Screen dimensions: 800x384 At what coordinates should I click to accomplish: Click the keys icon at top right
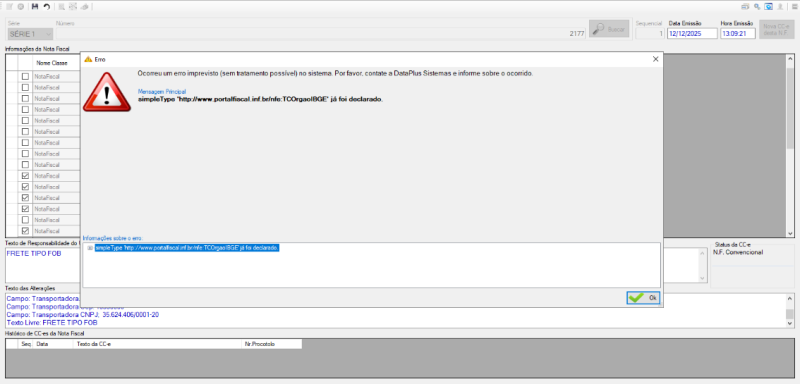coord(757,7)
